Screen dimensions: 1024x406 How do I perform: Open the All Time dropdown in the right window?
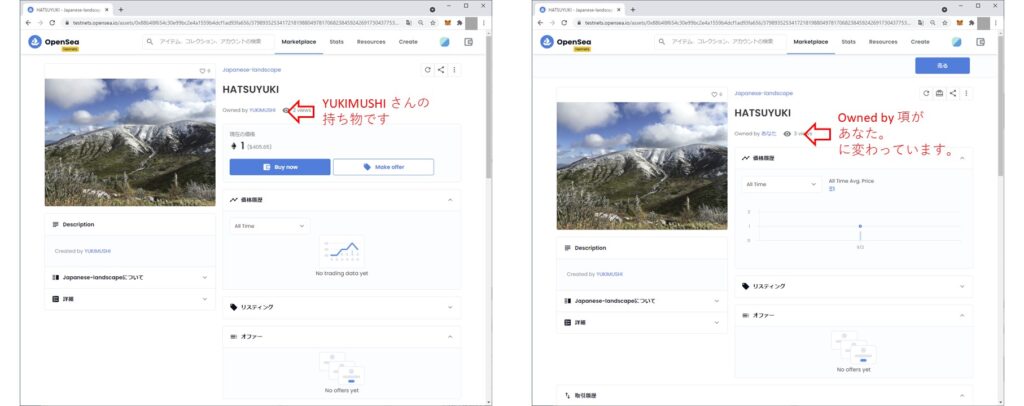click(x=781, y=184)
